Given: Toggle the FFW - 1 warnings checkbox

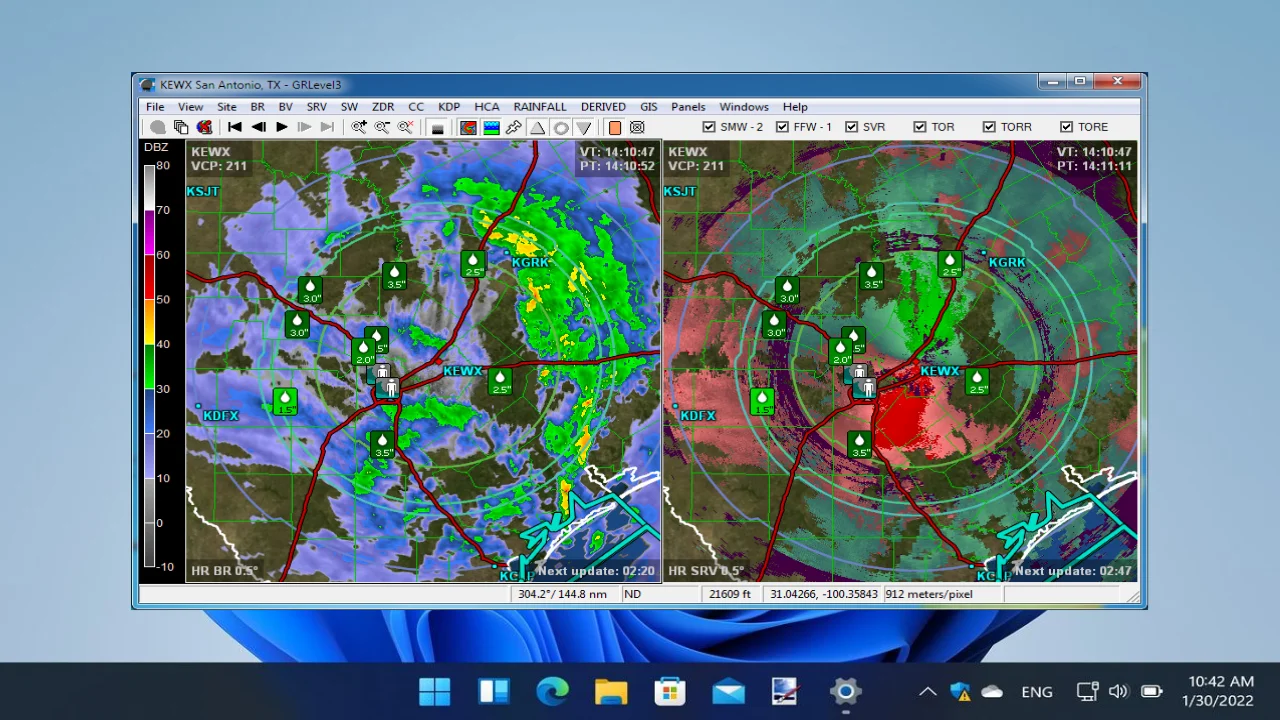Looking at the screenshot, I should click(782, 127).
